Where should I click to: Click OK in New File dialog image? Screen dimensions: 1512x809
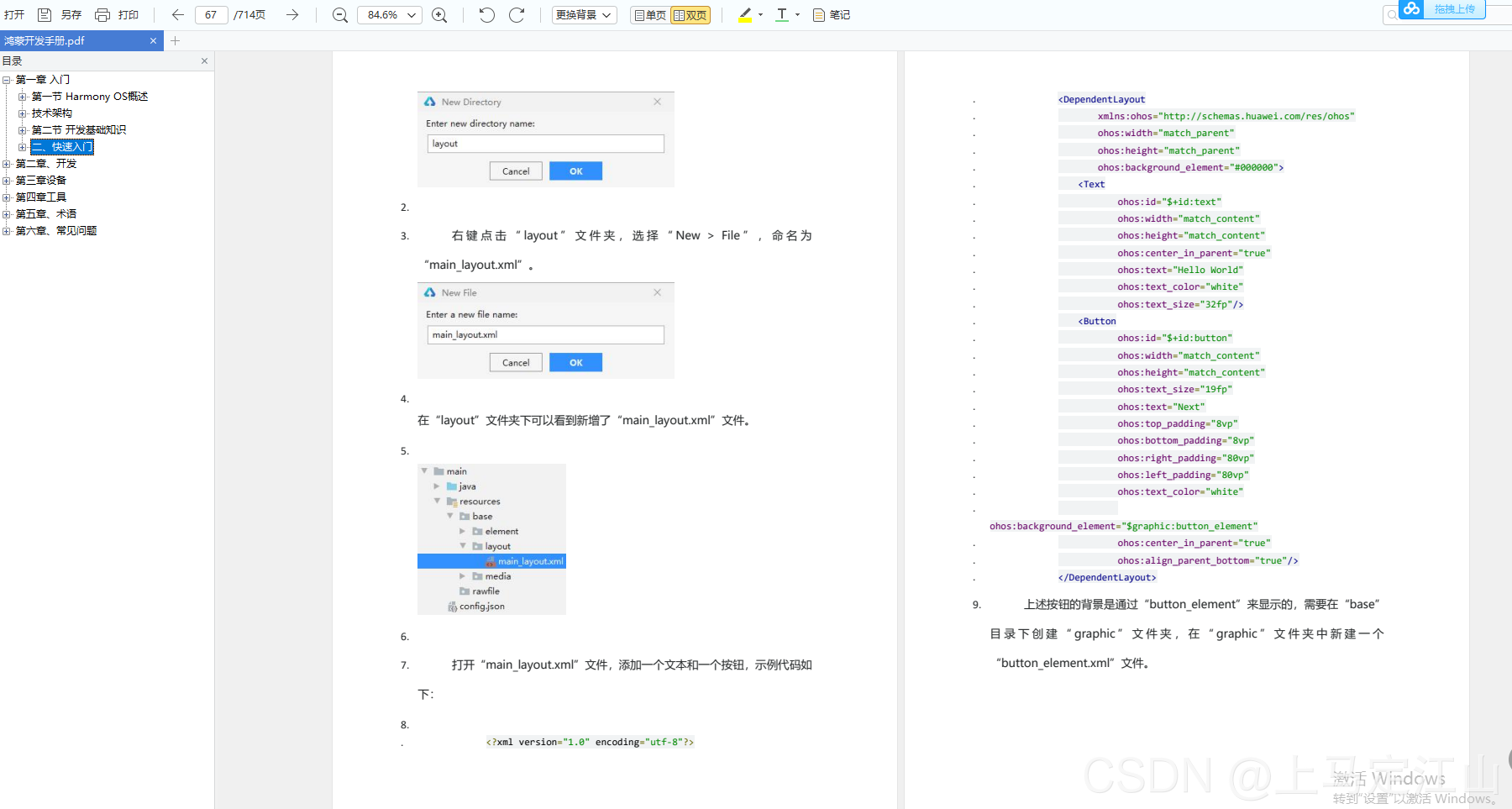[575, 363]
